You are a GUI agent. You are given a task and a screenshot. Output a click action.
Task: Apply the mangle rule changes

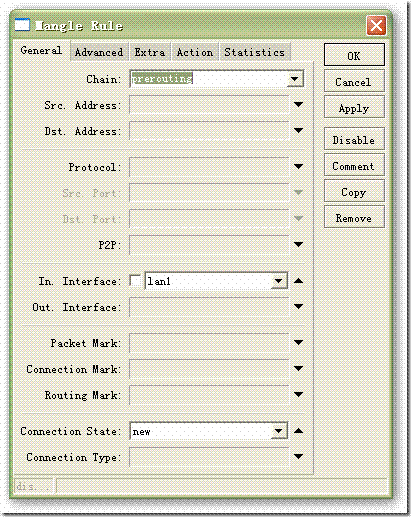tap(354, 107)
